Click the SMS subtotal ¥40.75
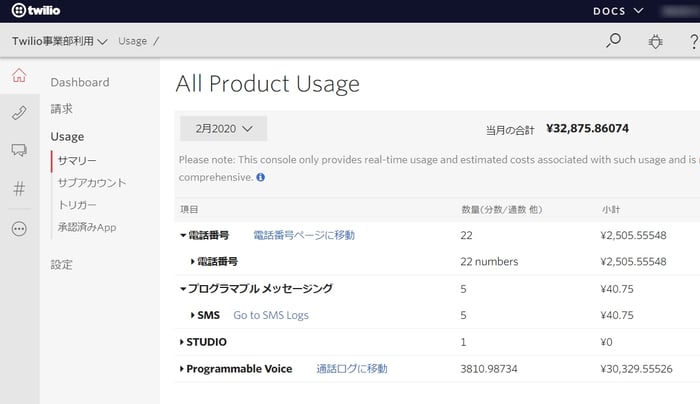 (x=617, y=315)
